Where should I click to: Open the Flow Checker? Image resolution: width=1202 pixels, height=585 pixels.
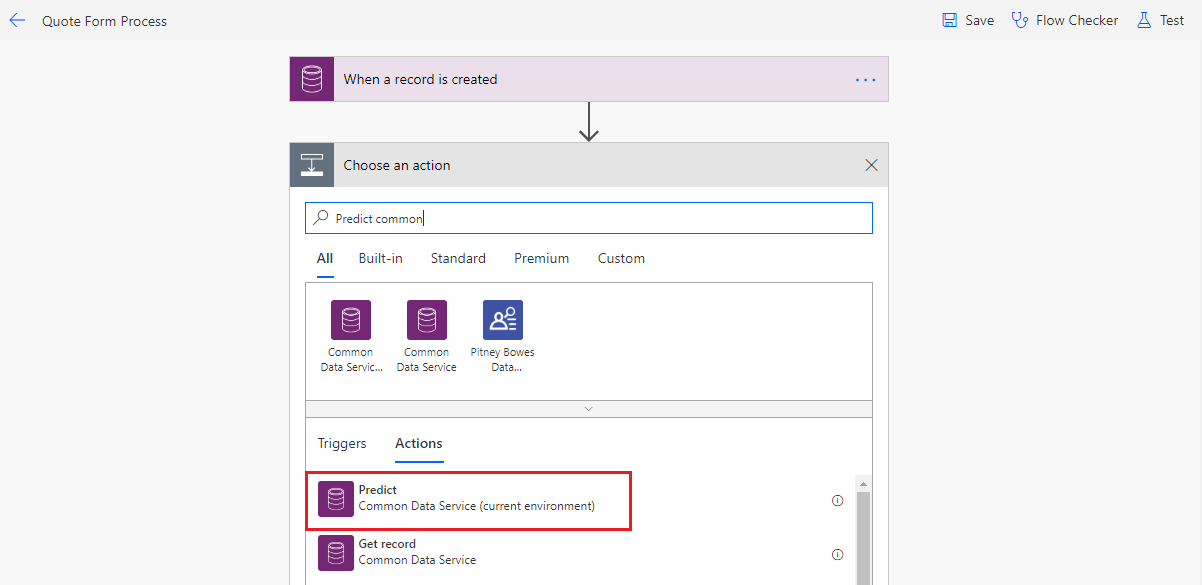click(x=1065, y=20)
